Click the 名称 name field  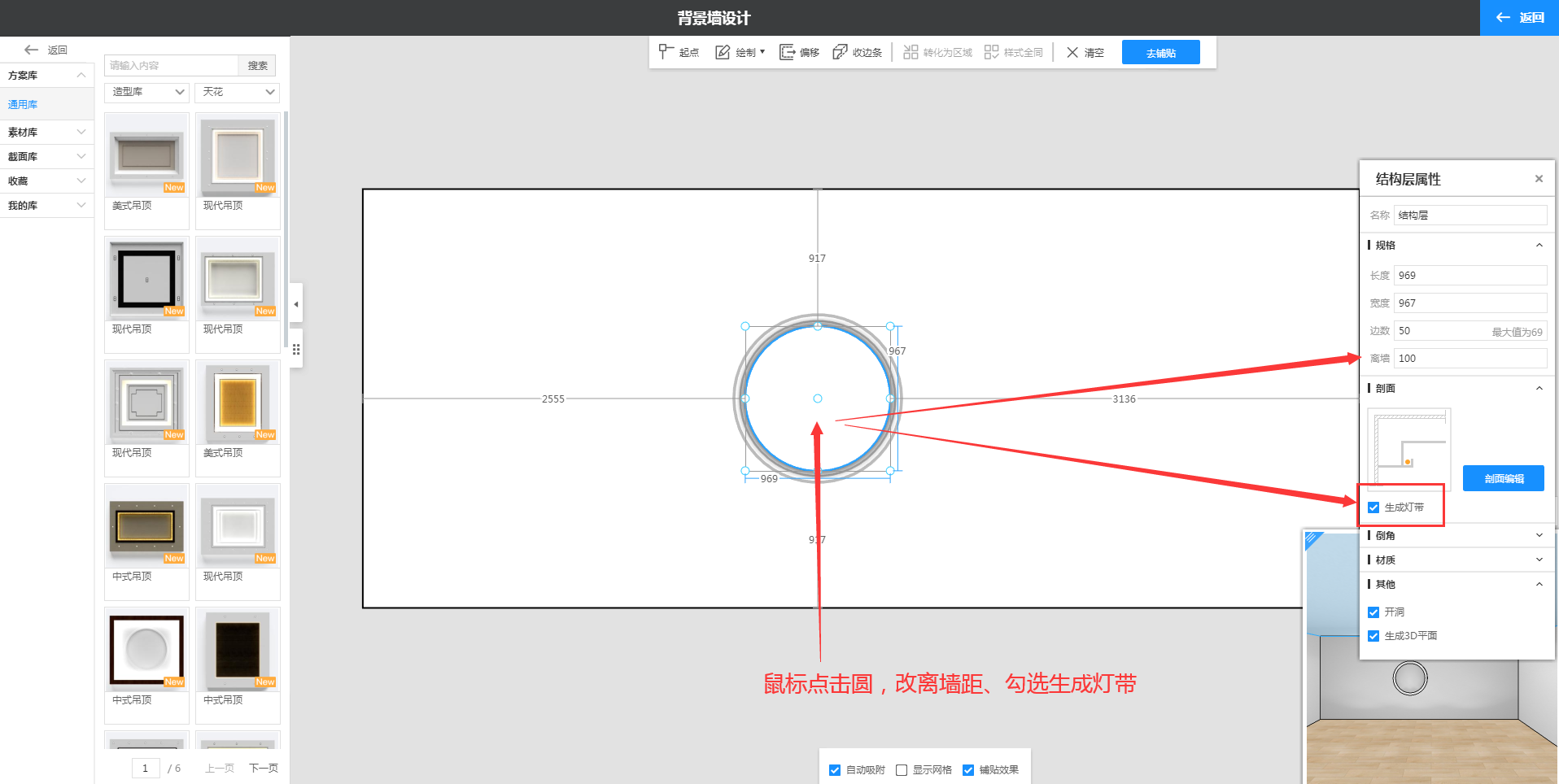pos(1470,215)
